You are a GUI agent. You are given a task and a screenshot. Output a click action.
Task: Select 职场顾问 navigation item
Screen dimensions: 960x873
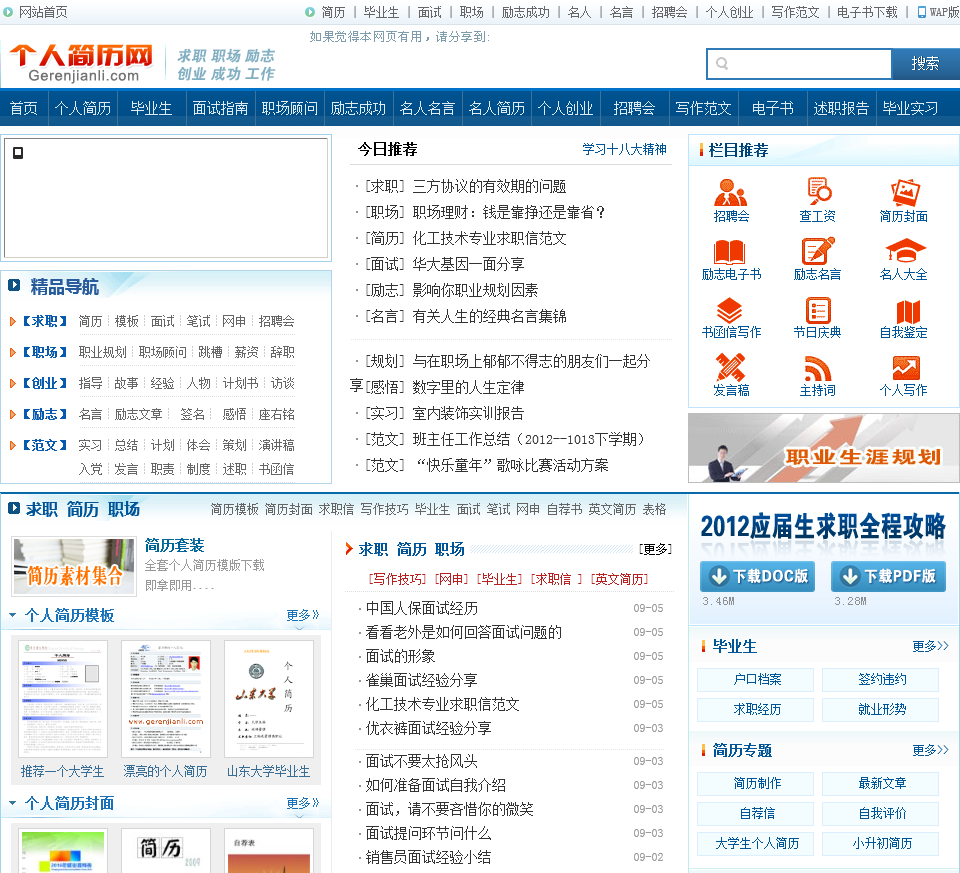[x=289, y=108]
